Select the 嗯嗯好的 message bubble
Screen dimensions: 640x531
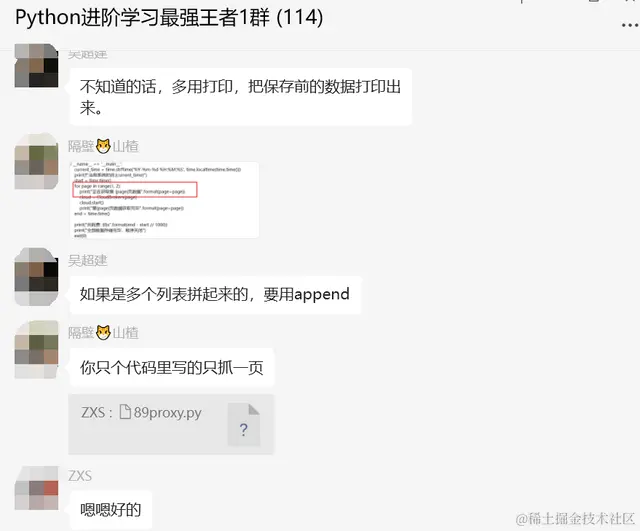[111, 510]
